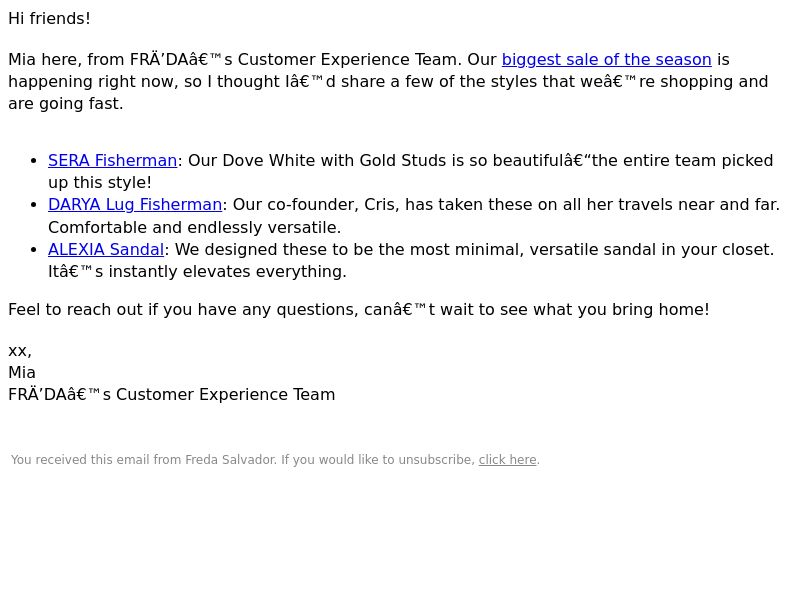
Task: Click the 'Comfortable and endlessly versatile.' sentence
Action: 194,228
